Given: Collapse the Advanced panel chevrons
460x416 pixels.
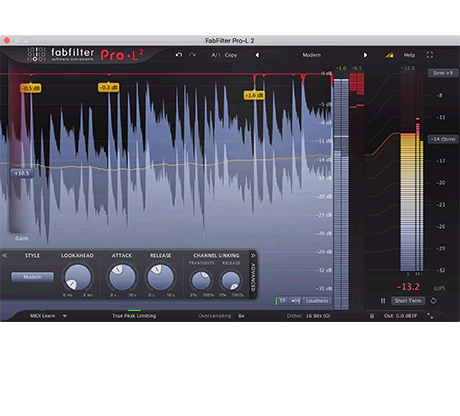Looking at the screenshot, I should (x=253, y=256).
